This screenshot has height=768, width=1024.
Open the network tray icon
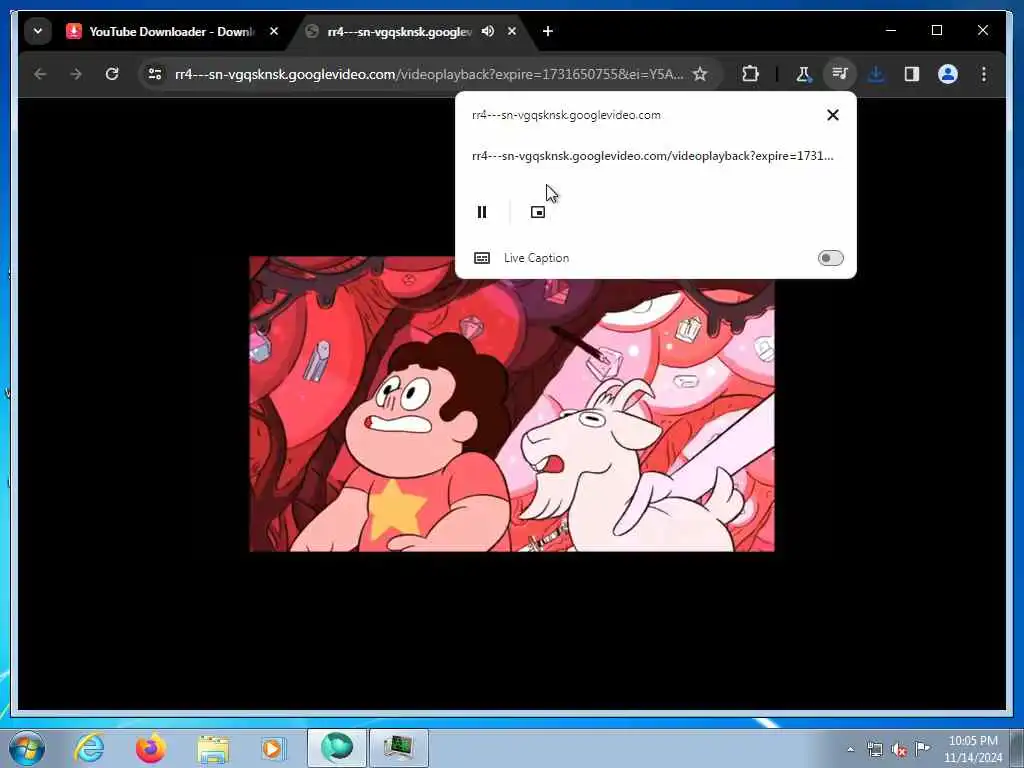(x=874, y=750)
